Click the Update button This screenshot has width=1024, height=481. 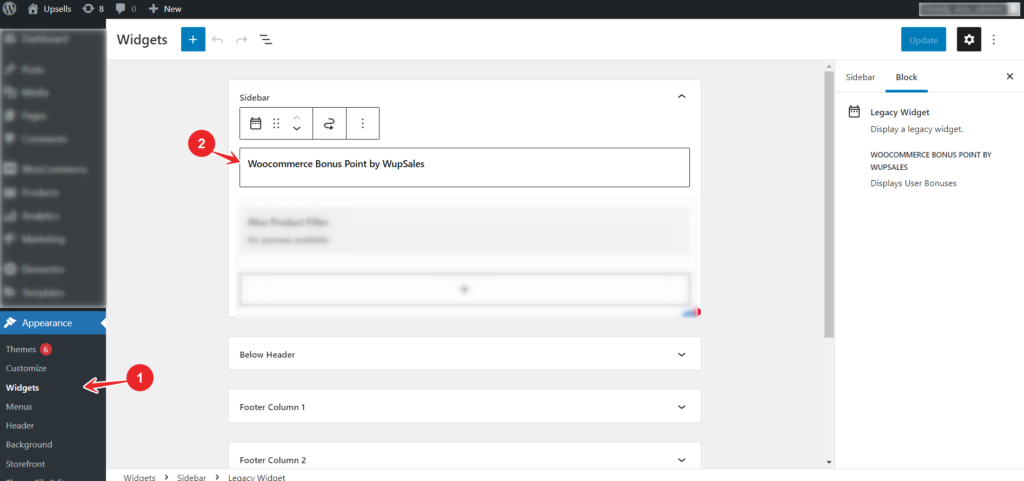click(923, 40)
